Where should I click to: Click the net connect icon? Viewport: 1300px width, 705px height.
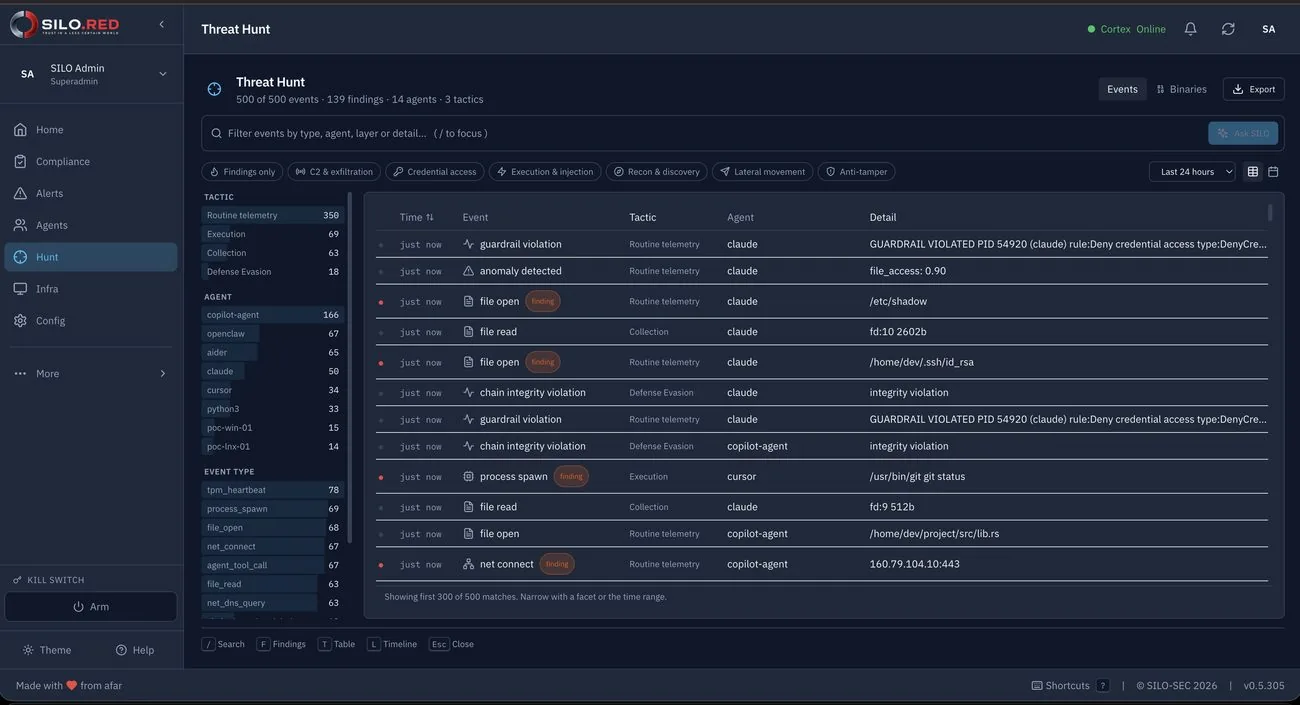pos(468,564)
